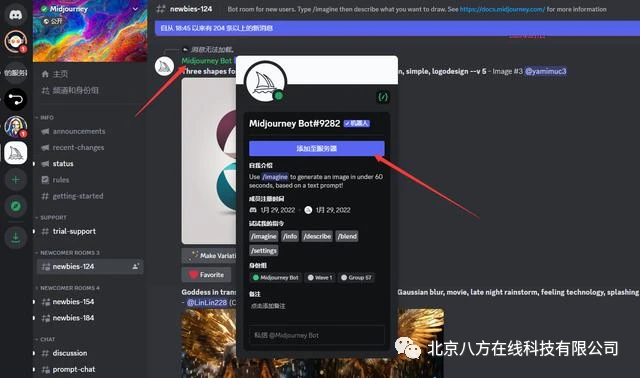This screenshot has height=378, width=640.
Task: Click the green code badge in profile
Action: (x=382, y=97)
